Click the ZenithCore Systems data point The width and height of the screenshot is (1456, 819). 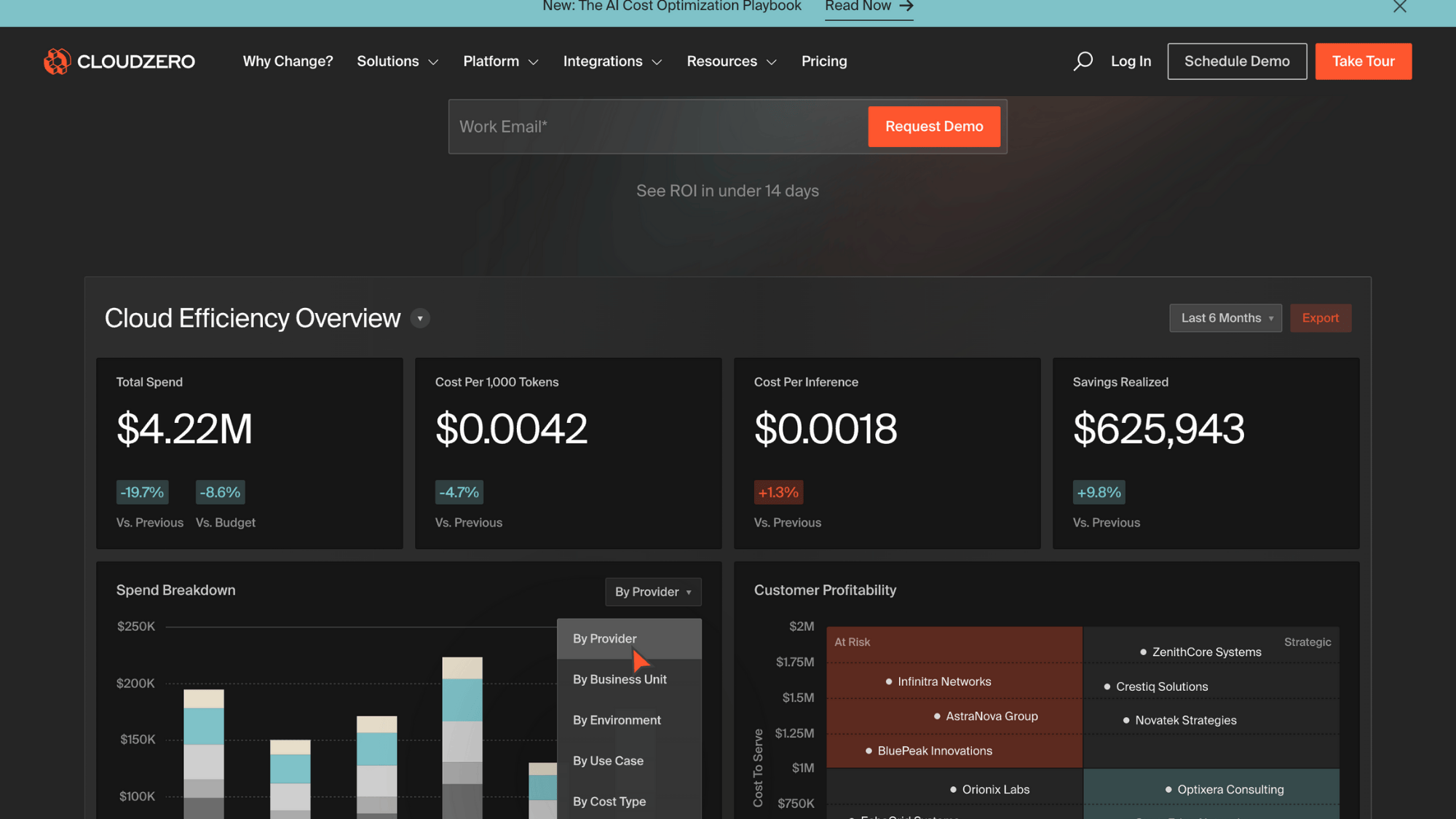click(1143, 652)
